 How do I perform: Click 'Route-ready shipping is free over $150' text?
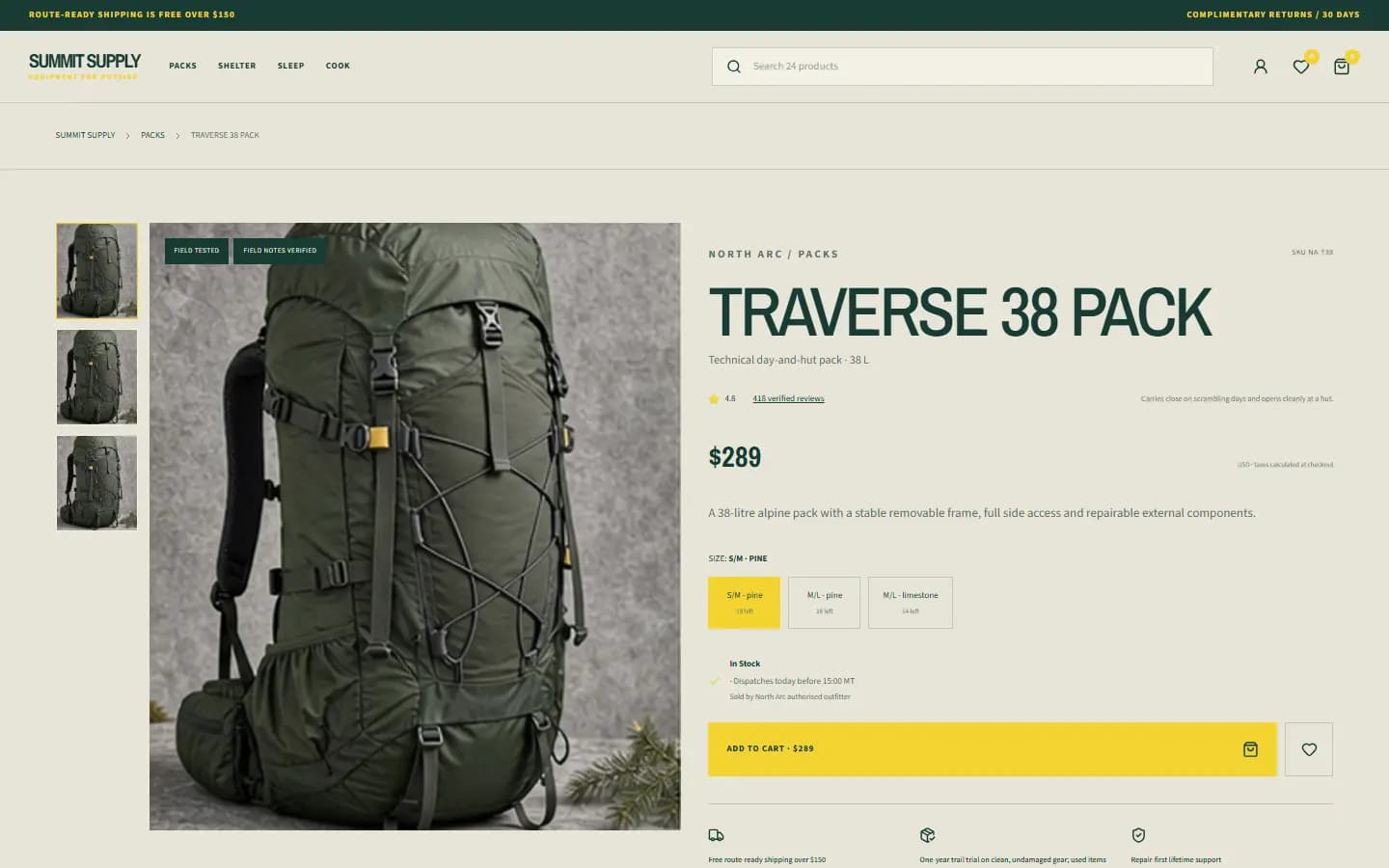click(x=132, y=14)
